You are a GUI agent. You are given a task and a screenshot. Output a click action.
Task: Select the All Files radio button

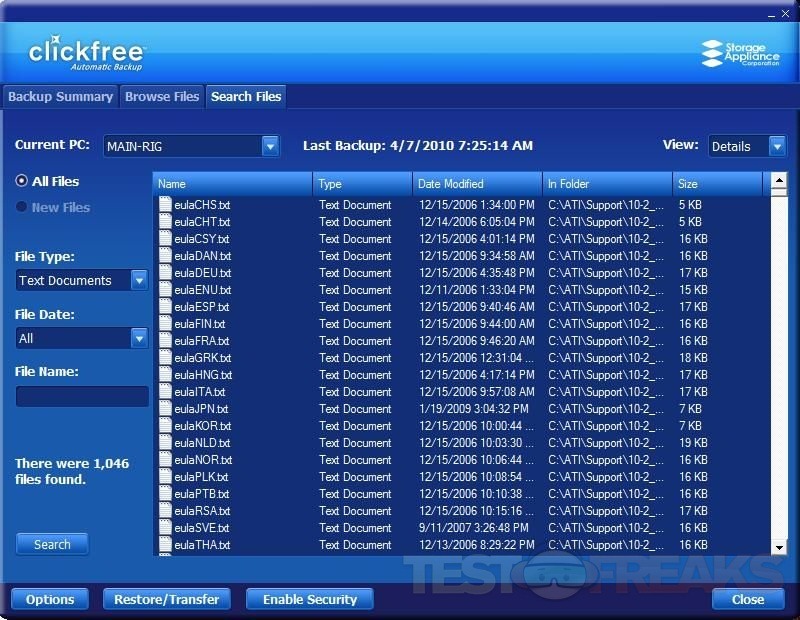(23, 181)
